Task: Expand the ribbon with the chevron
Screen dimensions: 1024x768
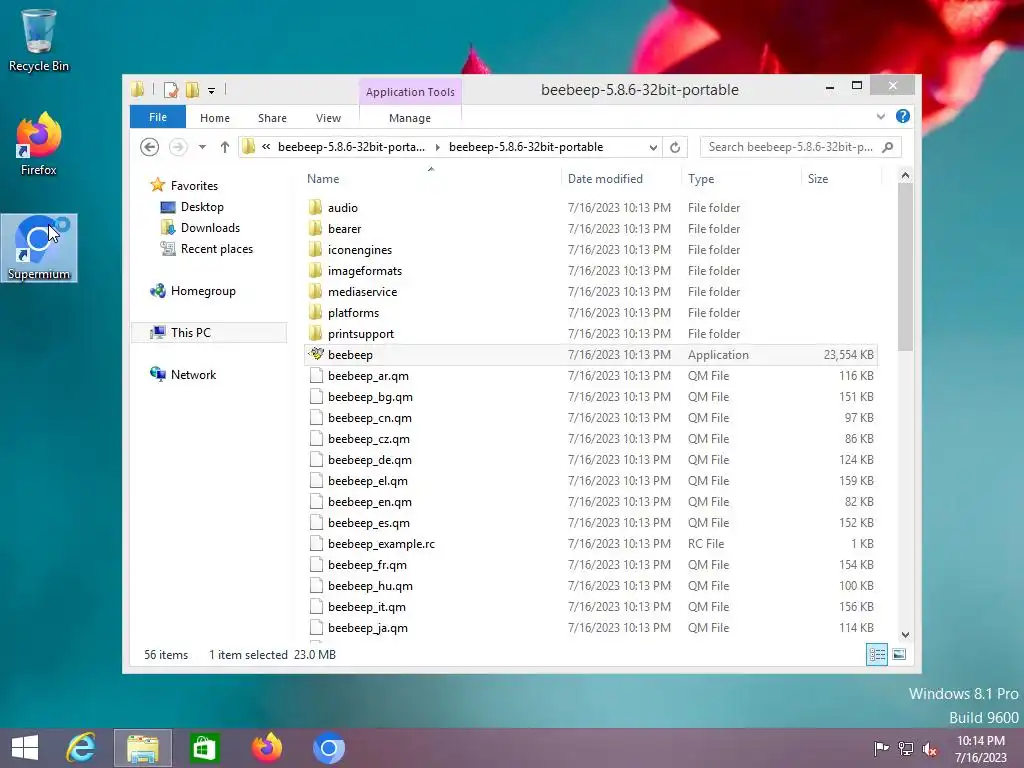Action: pyautogui.click(x=880, y=117)
